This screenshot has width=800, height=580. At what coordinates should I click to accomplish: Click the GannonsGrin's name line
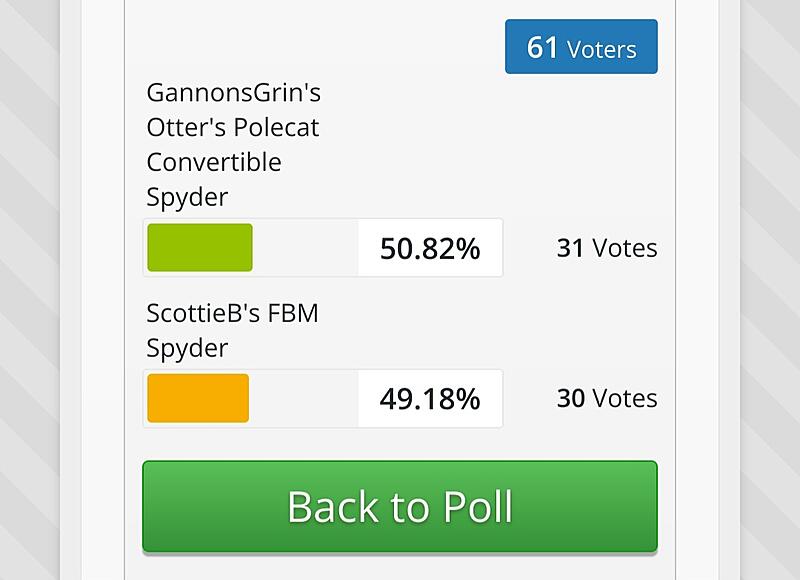(234, 93)
